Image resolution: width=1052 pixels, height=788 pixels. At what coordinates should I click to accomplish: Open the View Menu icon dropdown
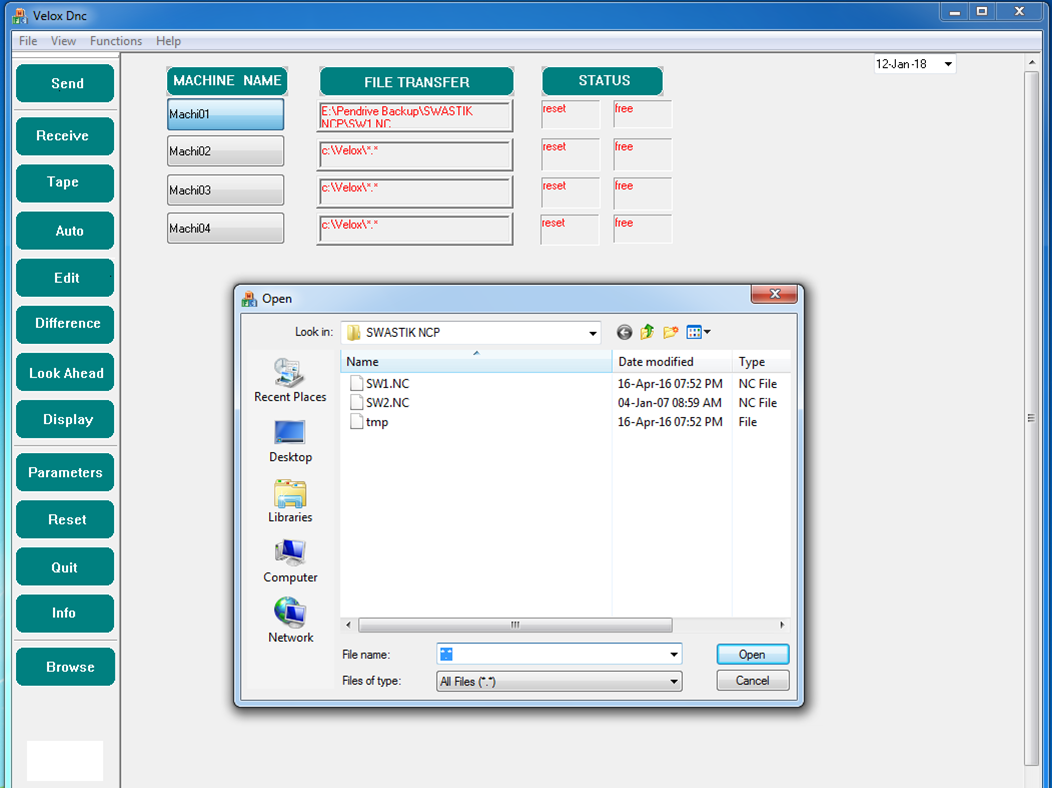point(698,332)
